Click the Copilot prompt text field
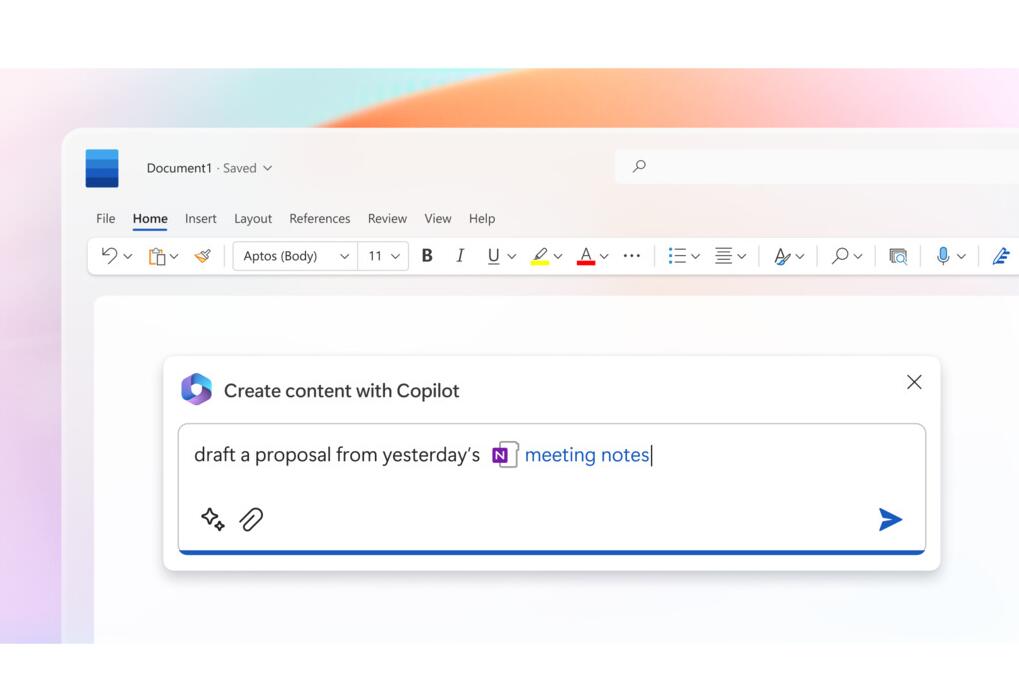 click(x=552, y=488)
